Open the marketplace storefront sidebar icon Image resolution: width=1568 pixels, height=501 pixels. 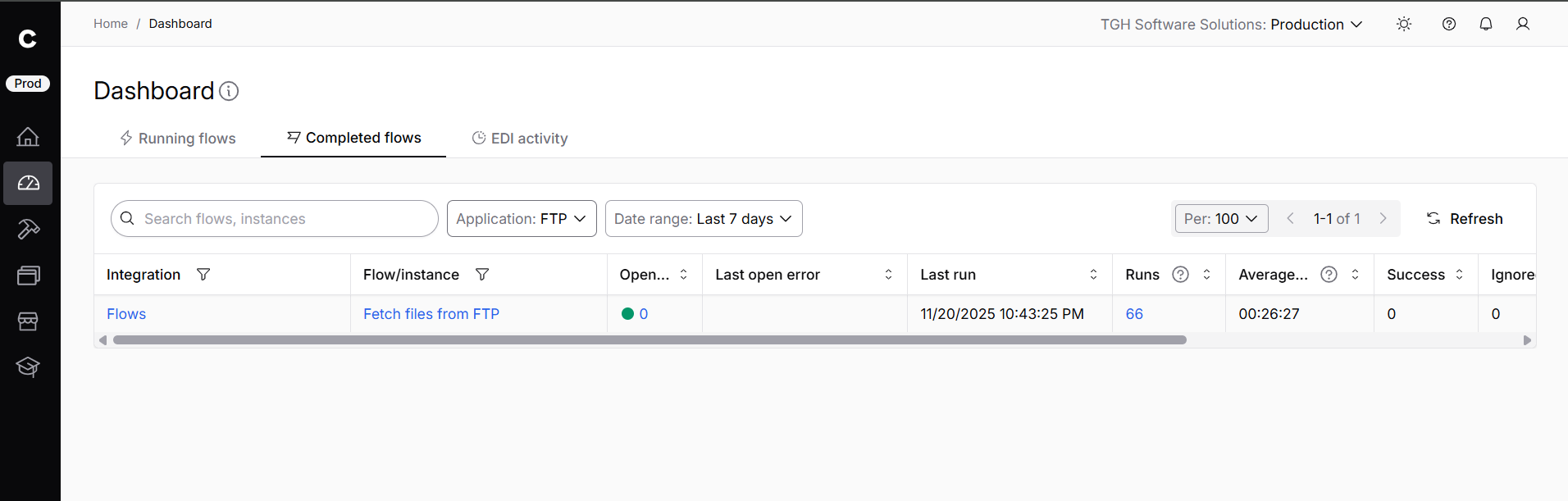click(28, 321)
